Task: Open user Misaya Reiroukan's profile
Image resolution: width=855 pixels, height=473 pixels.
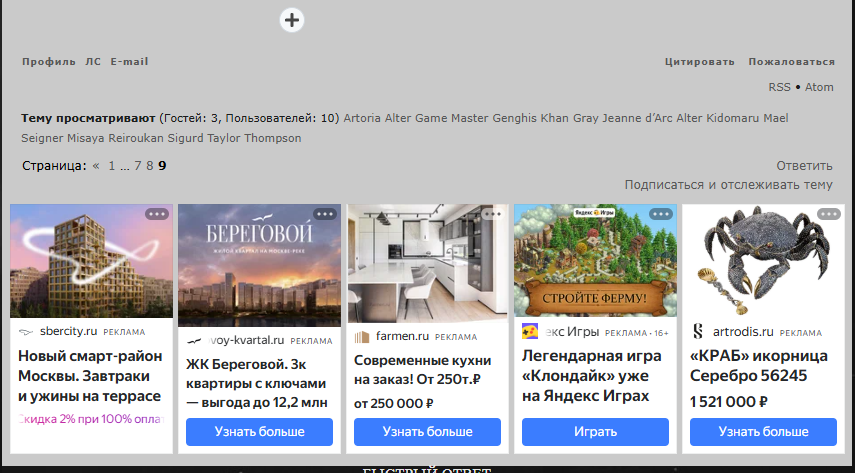Action: (115, 138)
